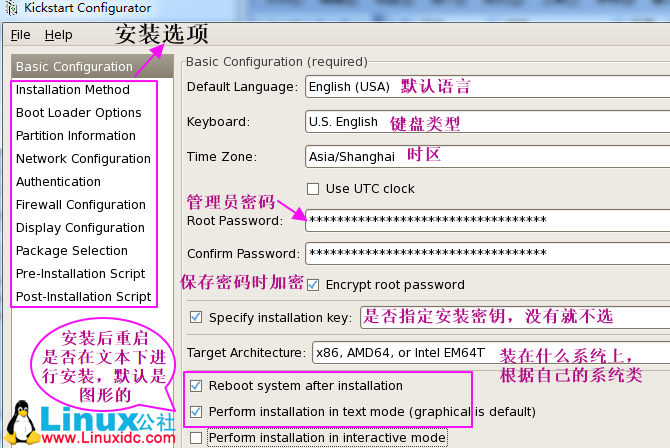The image size is (670, 448).
Task: Toggle Reboot system after installation
Action: tap(196, 386)
